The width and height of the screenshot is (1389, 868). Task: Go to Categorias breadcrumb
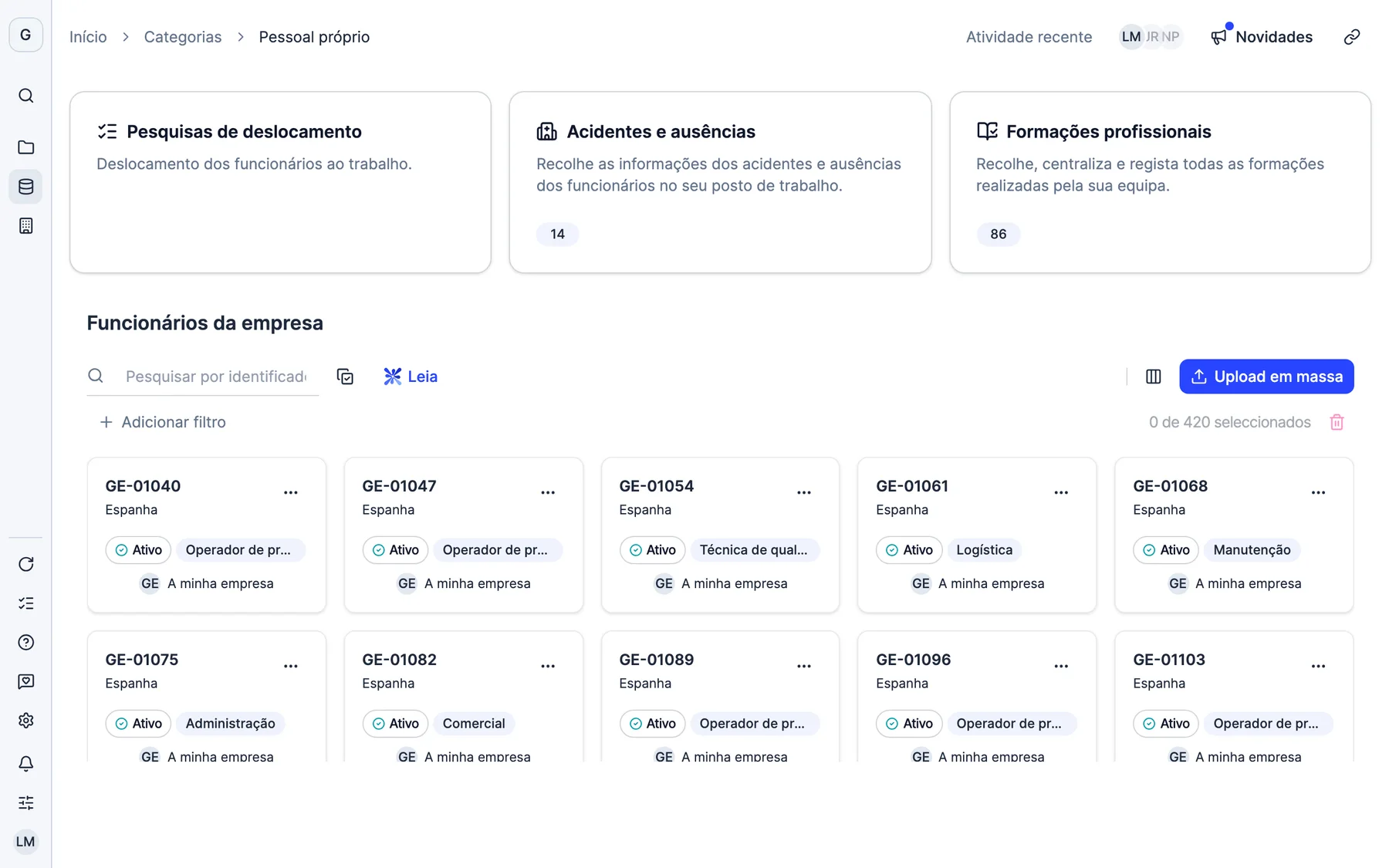point(183,37)
